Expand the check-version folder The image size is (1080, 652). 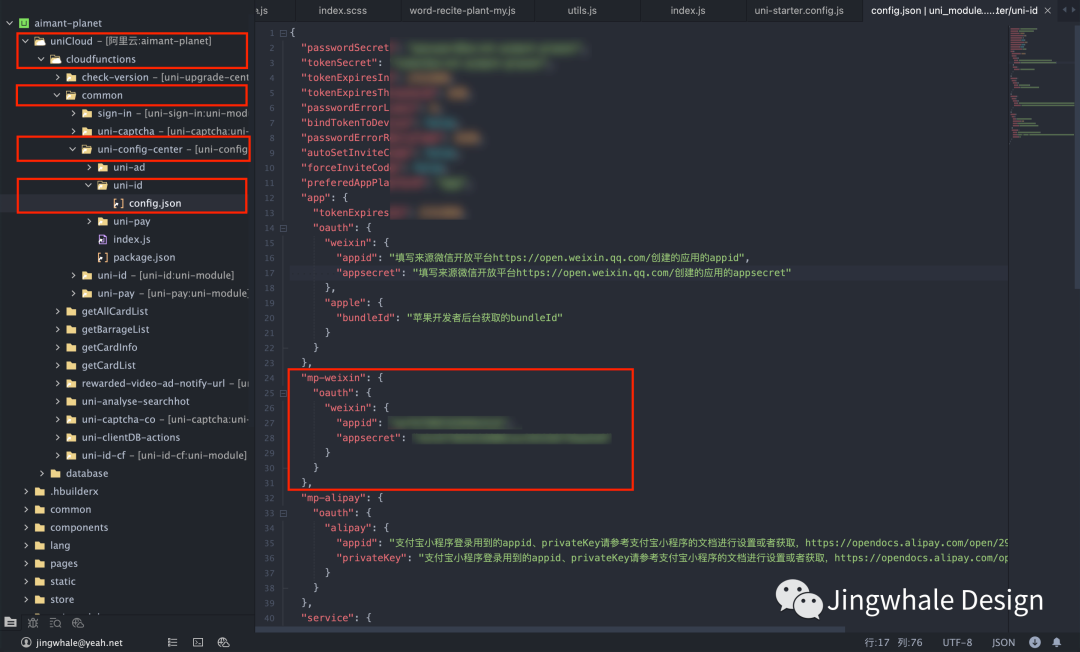pos(57,77)
